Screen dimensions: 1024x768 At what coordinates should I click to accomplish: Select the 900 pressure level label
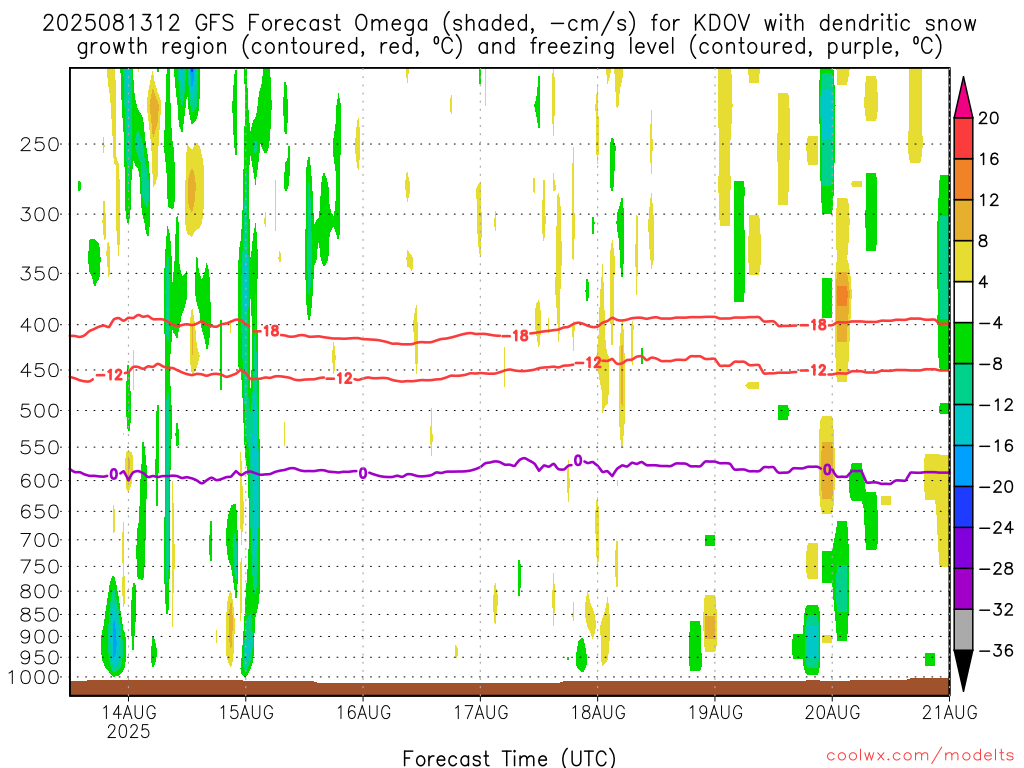[40, 637]
